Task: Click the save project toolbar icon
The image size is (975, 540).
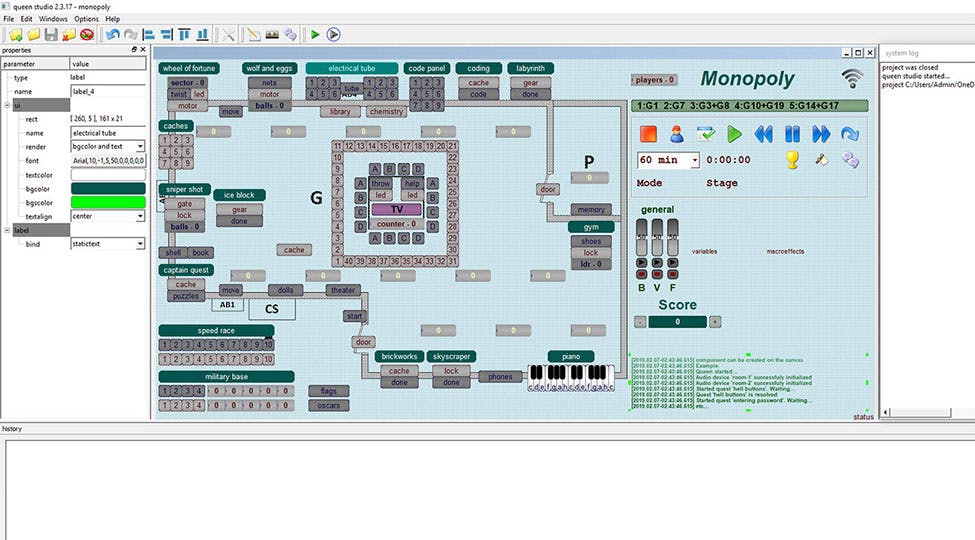Action: (51, 34)
